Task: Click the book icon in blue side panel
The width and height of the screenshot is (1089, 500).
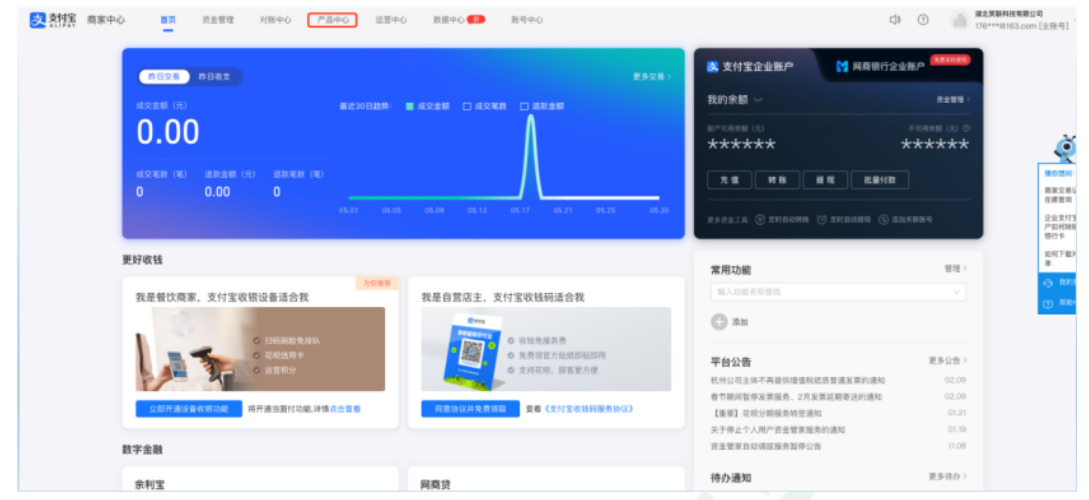Action: 1047,304
